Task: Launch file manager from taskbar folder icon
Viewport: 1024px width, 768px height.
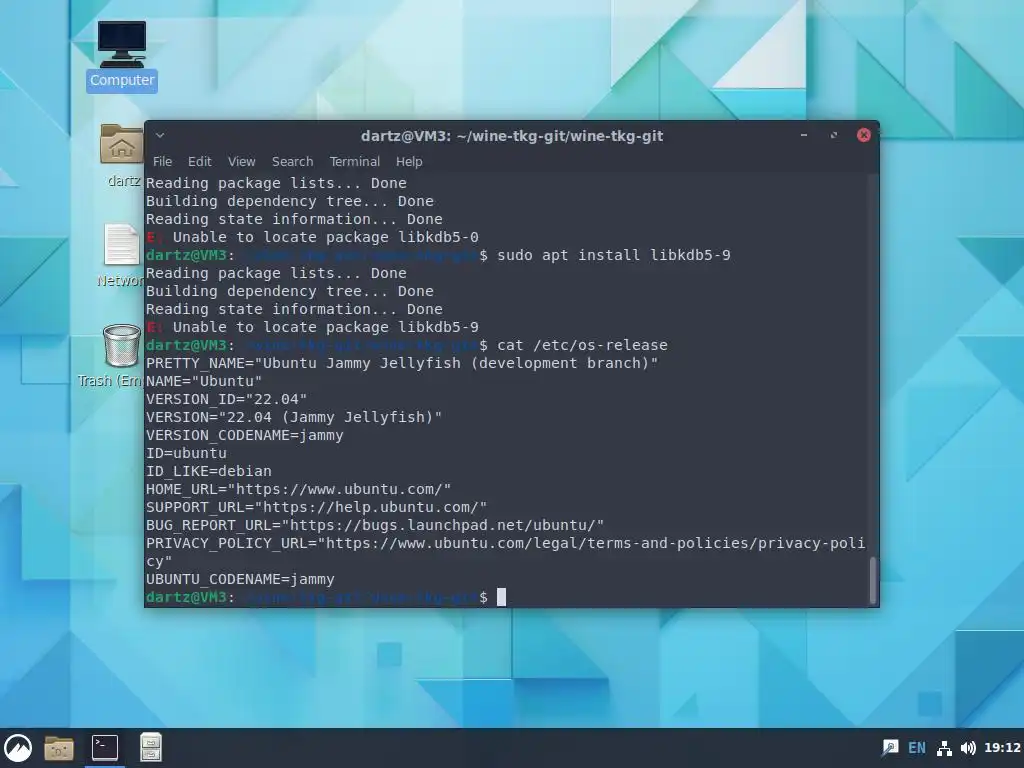Action: (59, 748)
